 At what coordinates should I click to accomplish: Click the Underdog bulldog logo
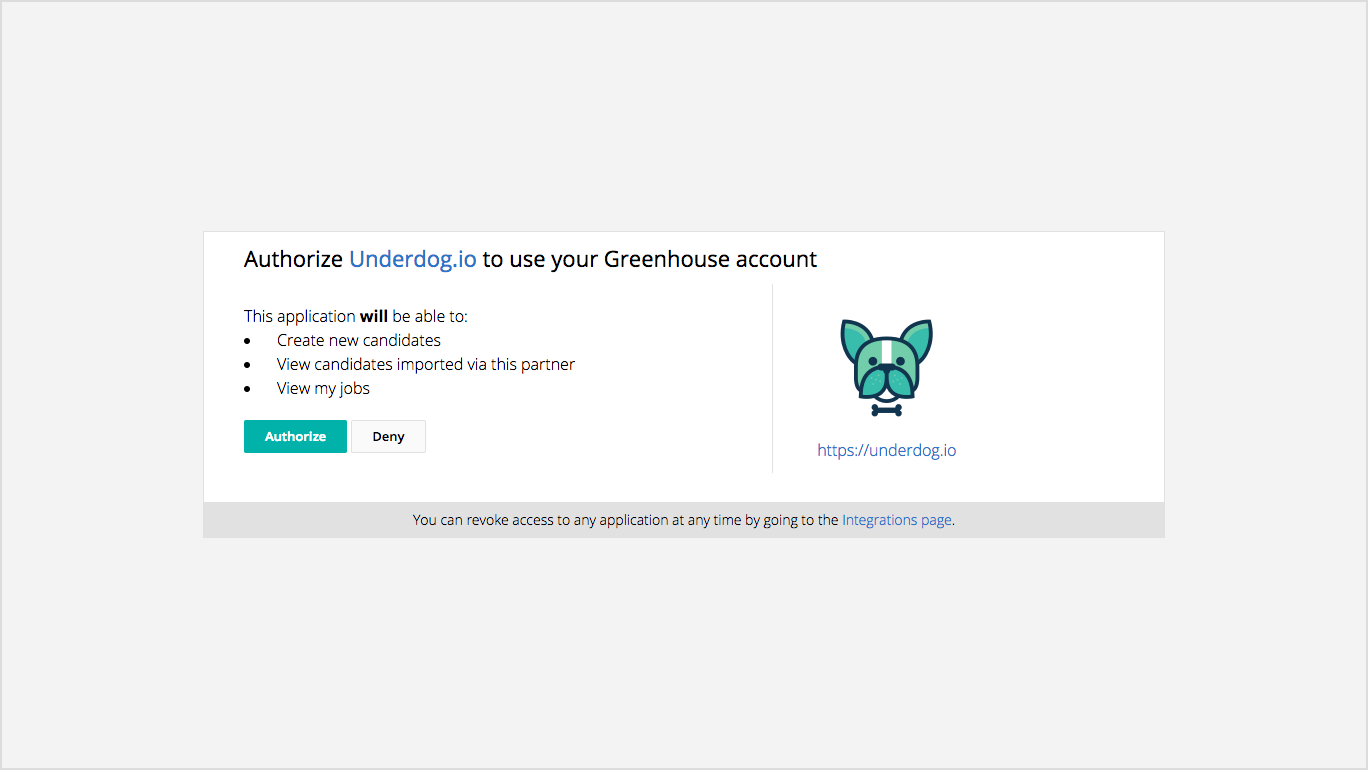pos(887,368)
